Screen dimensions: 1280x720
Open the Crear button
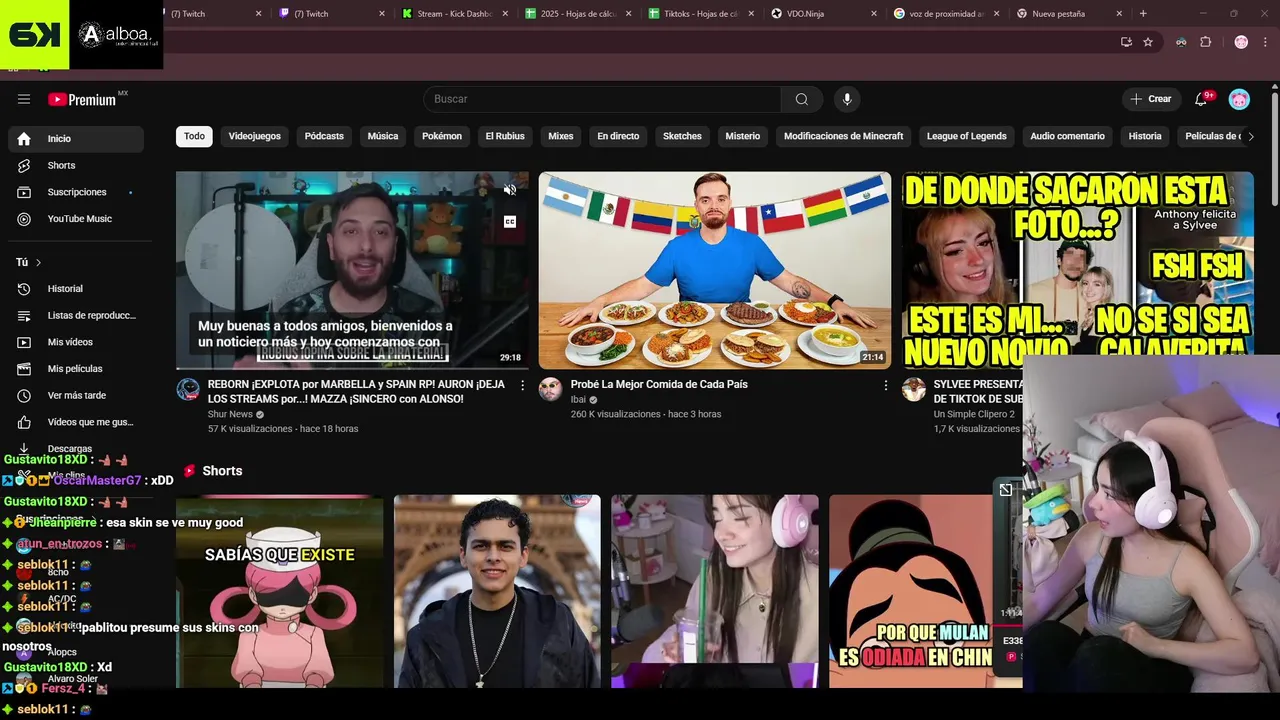tap(1150, 99)
